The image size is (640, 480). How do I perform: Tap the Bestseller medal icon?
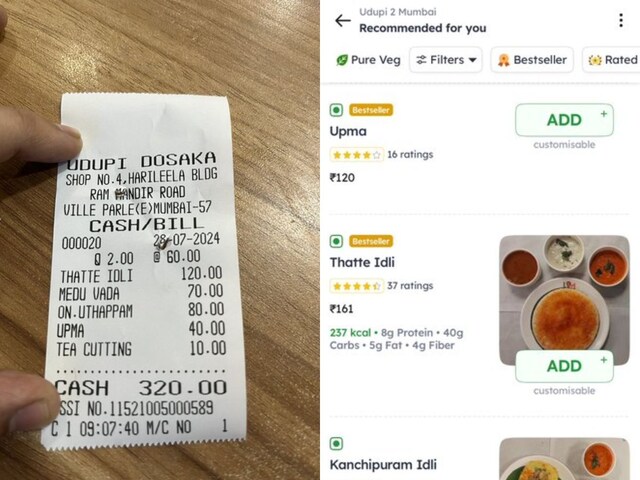(504, 60)
